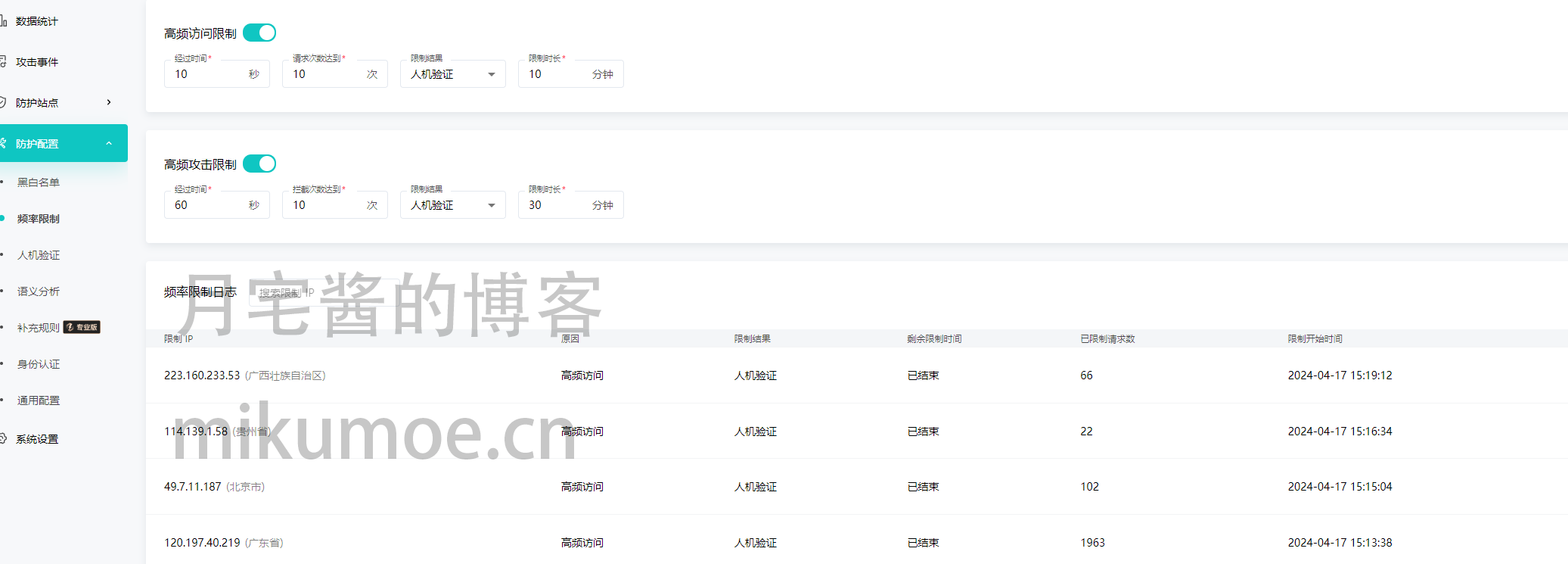The height and width of the screenshot is (564, 1568).
Task: Click the 原因 column header
Action: click(570, 338)
